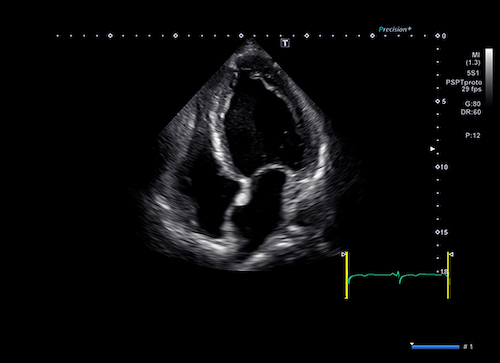Click the 10 cm diamond depth marker
The width and height of the screenshot is (500, 363).
pos(437,167)
